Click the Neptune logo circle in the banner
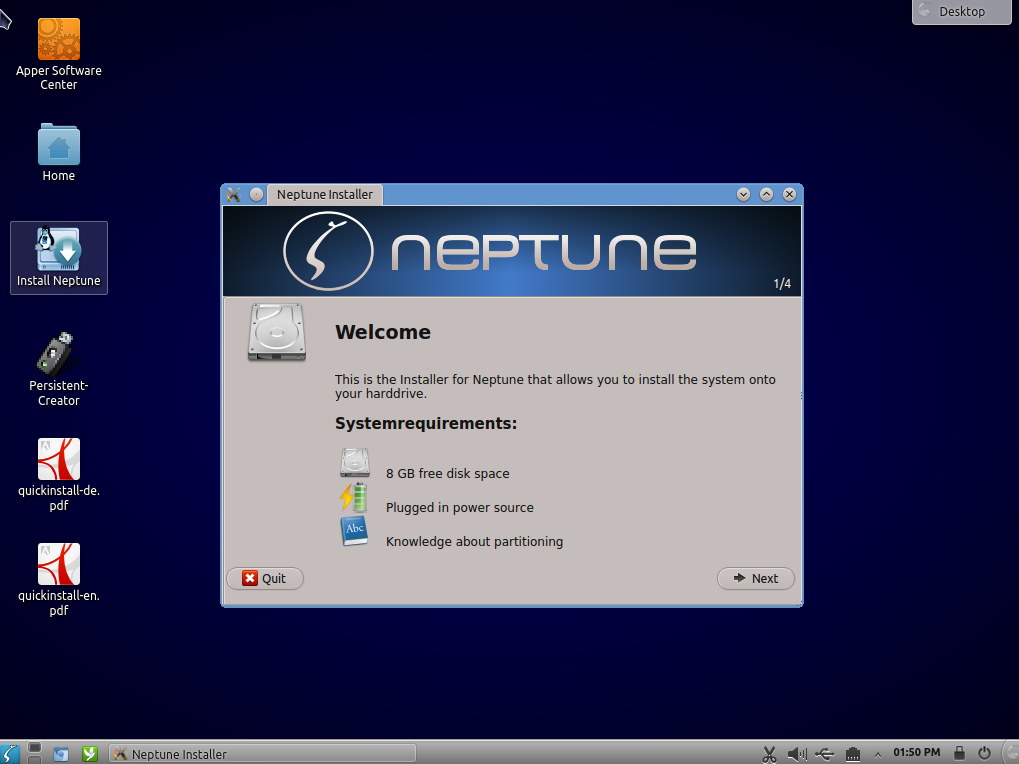The width and height of the screenshot is (1019, 764). [x=328, y=251]
